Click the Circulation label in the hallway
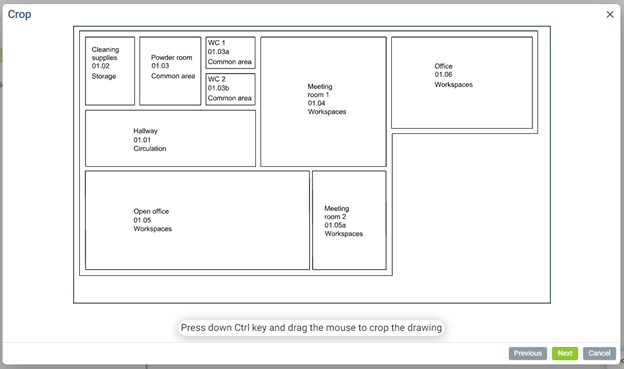The width and height of the screenshot is (624, 369). tap(150, 148)
